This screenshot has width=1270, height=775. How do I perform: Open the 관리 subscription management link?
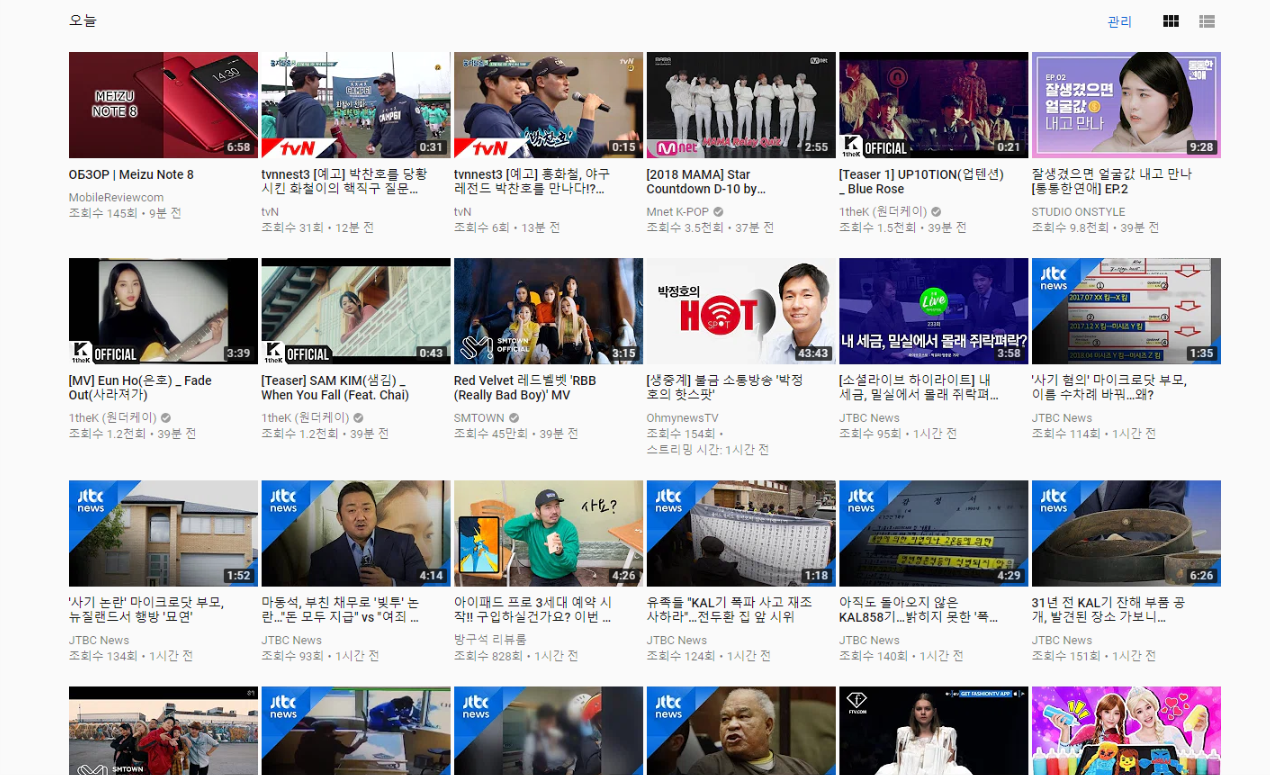(x=1119, y=21)
